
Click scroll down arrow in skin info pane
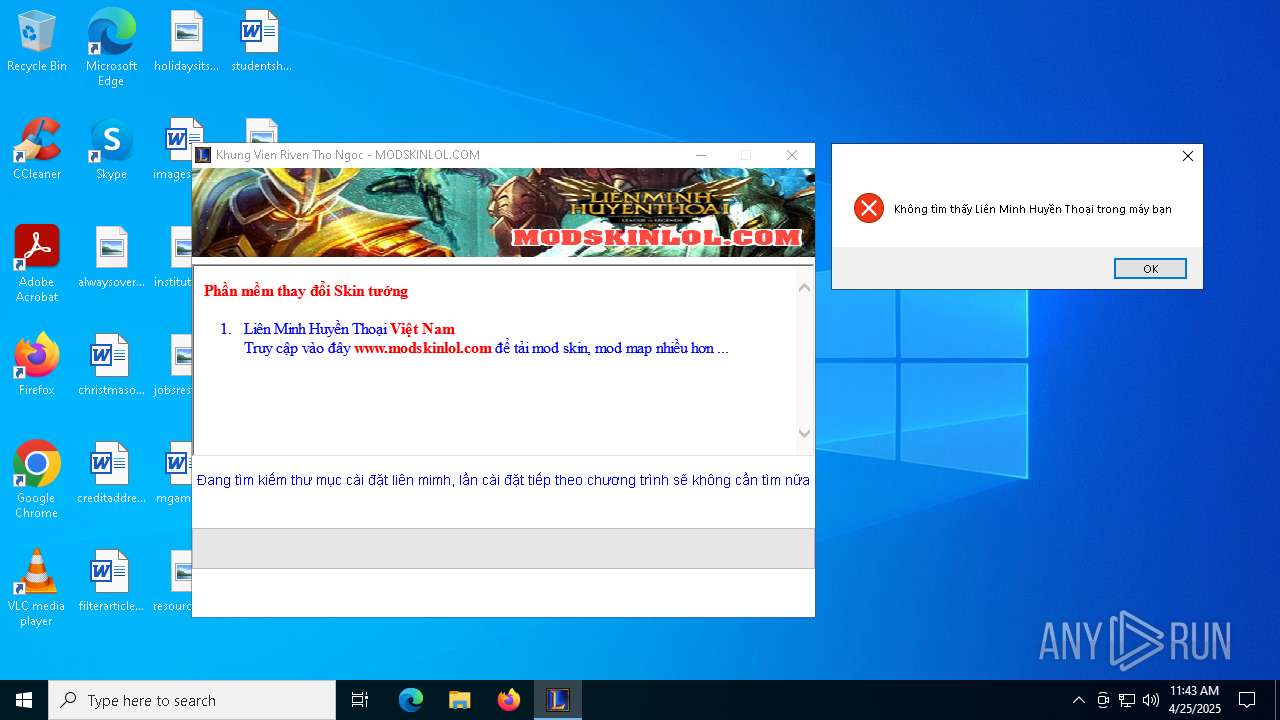804,433
